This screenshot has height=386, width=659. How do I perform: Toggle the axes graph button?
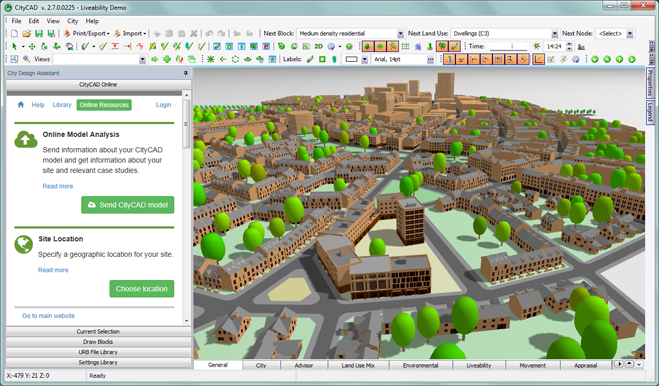[538, 59]
